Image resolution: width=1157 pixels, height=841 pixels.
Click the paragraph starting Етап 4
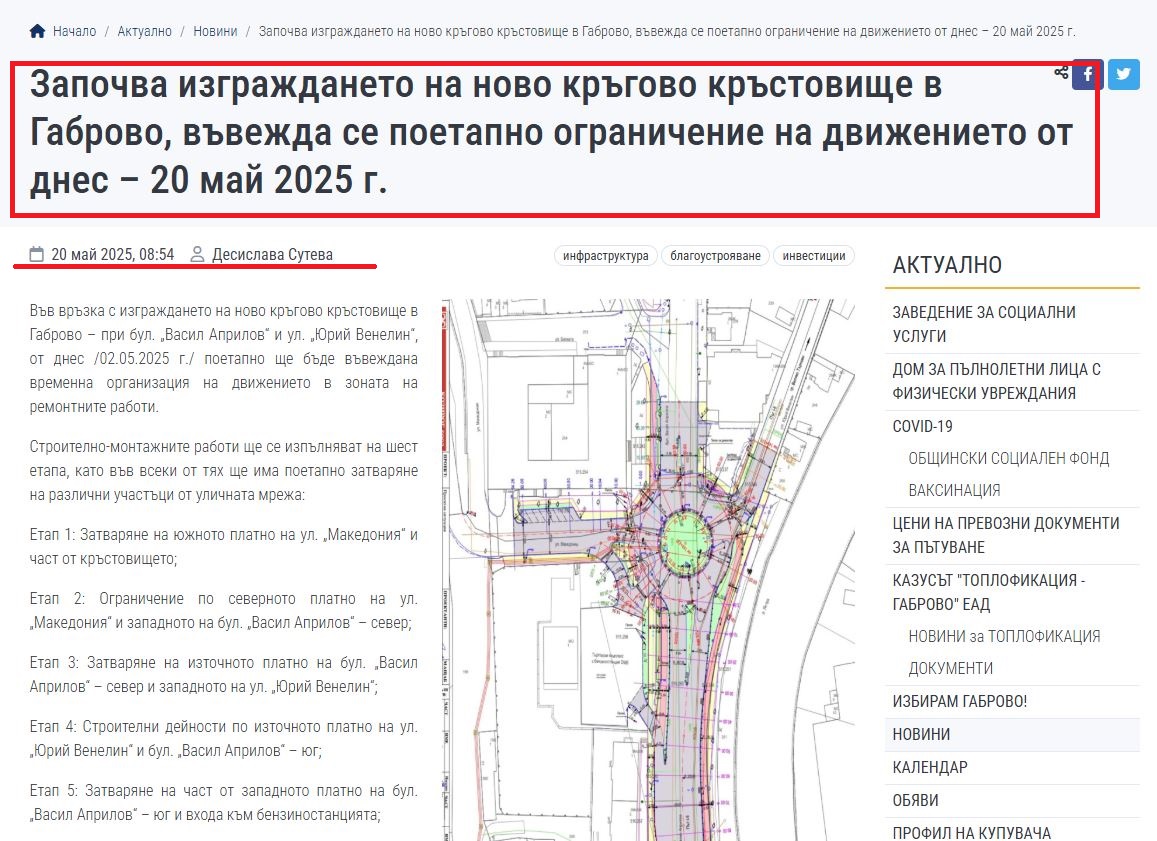224,738
